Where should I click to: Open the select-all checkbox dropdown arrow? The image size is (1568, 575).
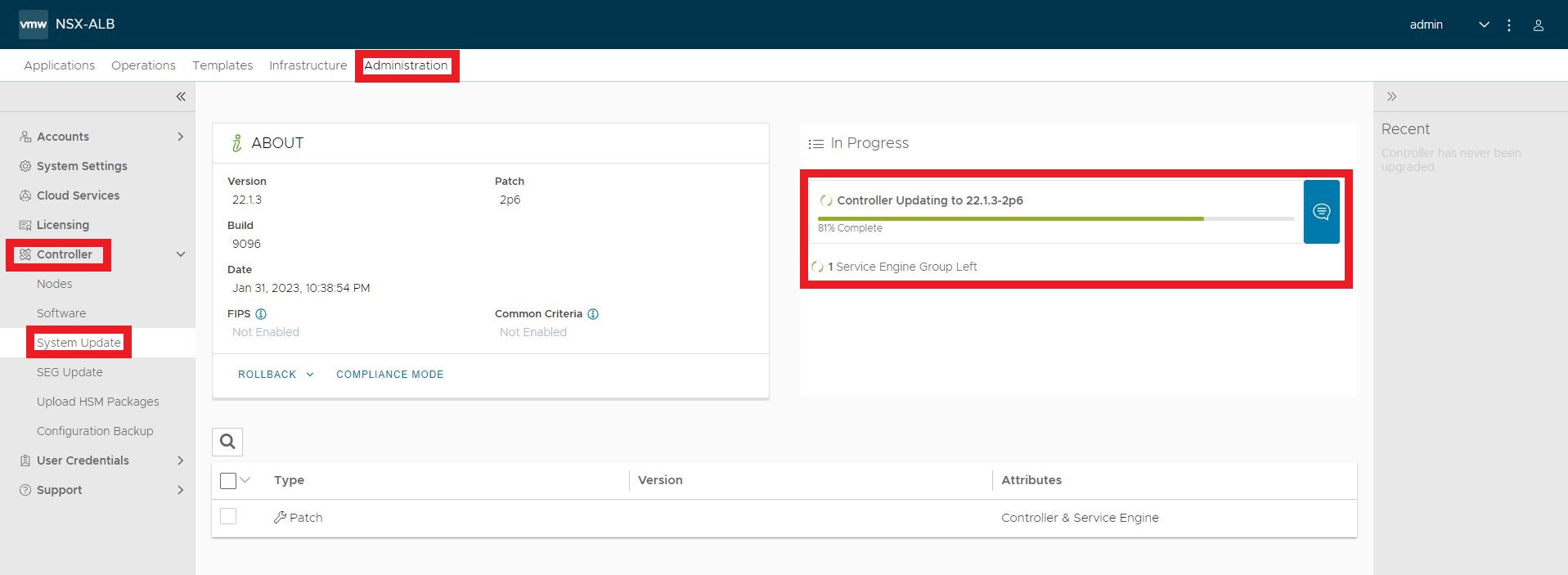click(x=245, y=480)
